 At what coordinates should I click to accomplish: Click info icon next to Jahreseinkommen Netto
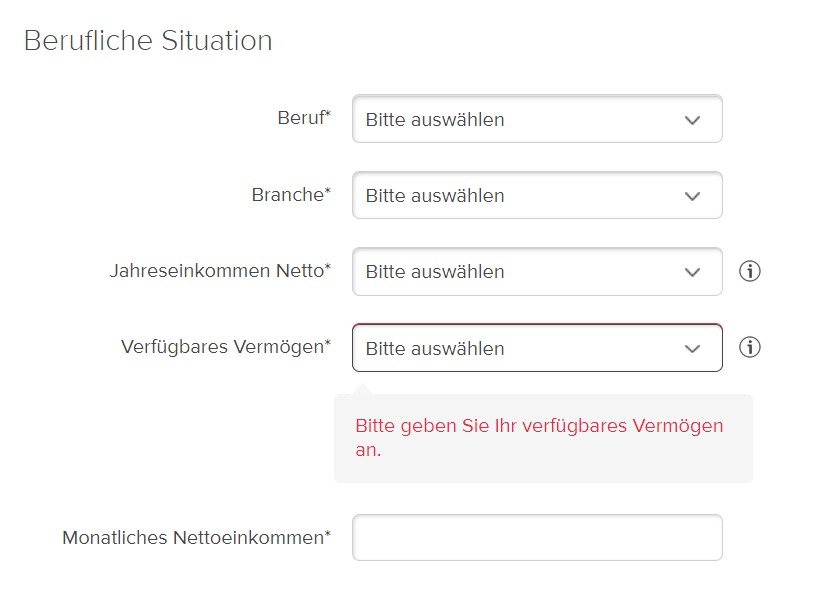click(750, 271)
